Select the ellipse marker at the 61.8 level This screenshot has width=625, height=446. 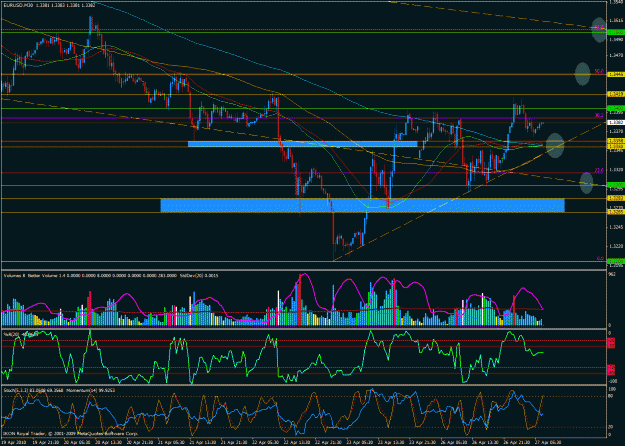tap(599, 30)
